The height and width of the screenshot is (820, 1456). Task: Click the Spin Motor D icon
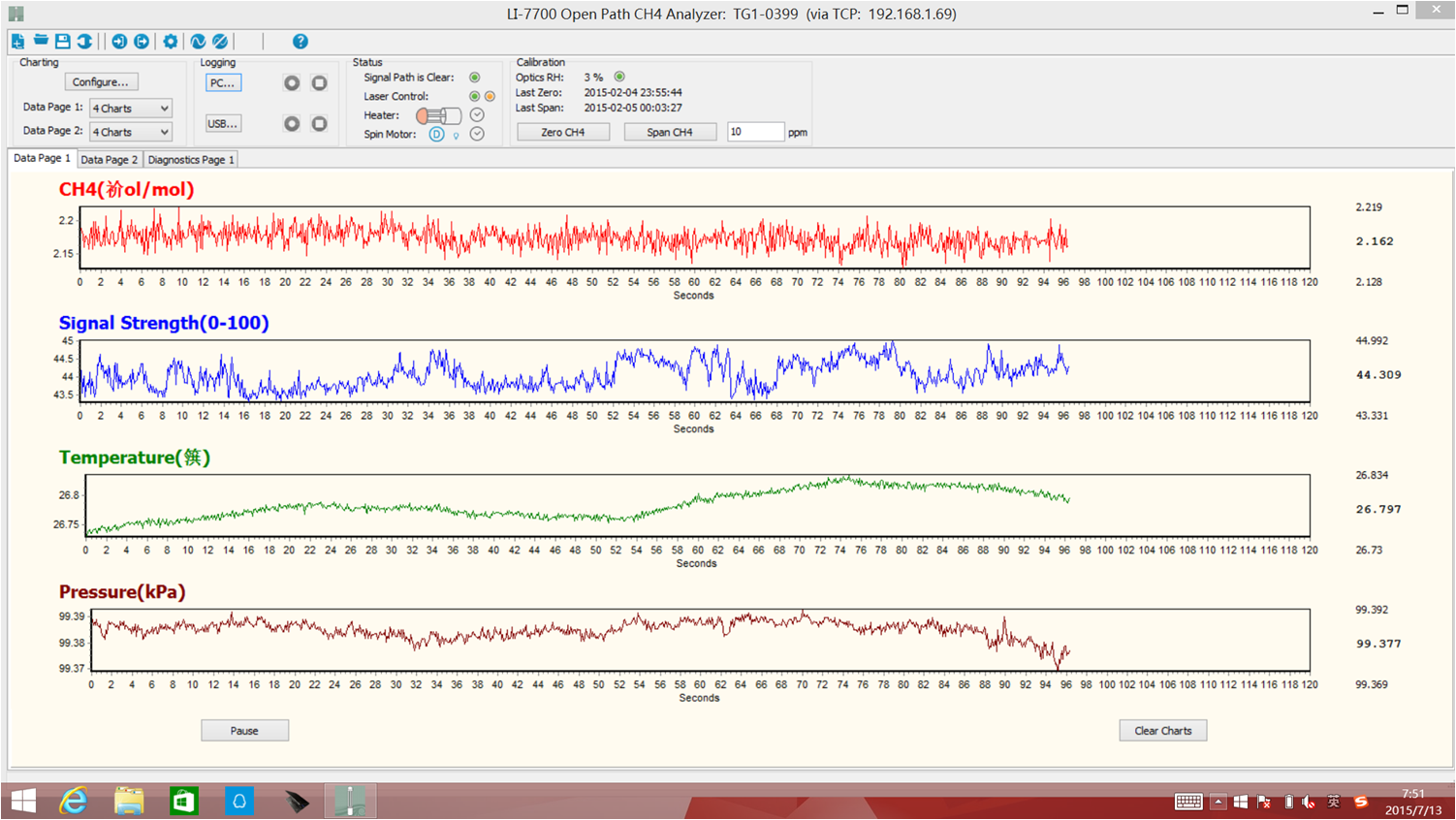(437, 135)
